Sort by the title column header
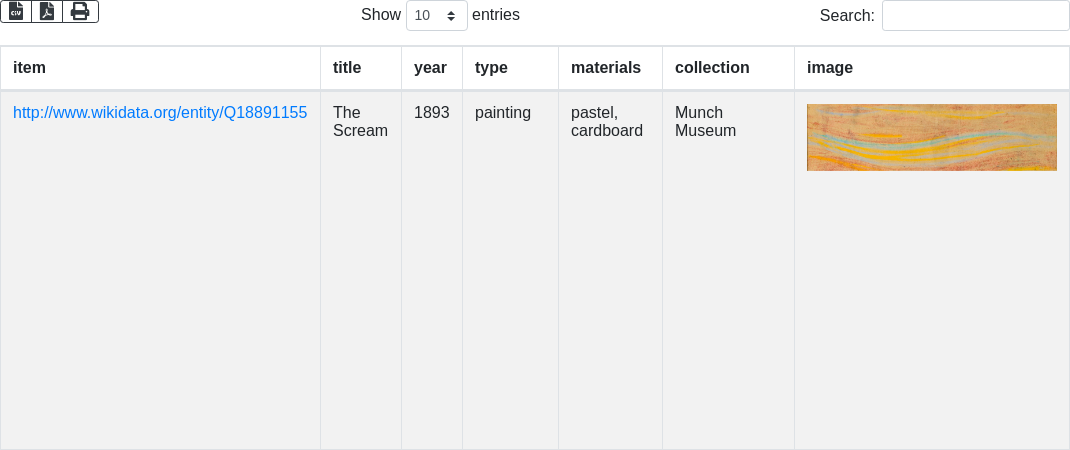This screenshot has width=1070, height=450. [x=347, y=68]
